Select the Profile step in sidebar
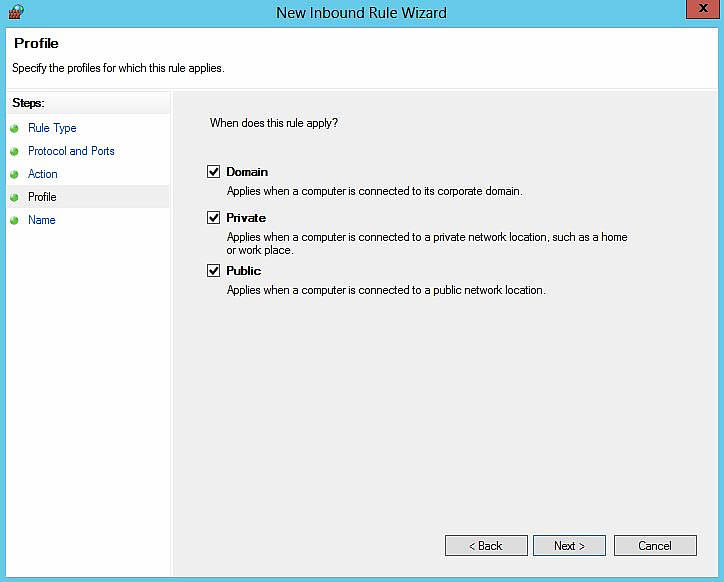 [42, 197]
